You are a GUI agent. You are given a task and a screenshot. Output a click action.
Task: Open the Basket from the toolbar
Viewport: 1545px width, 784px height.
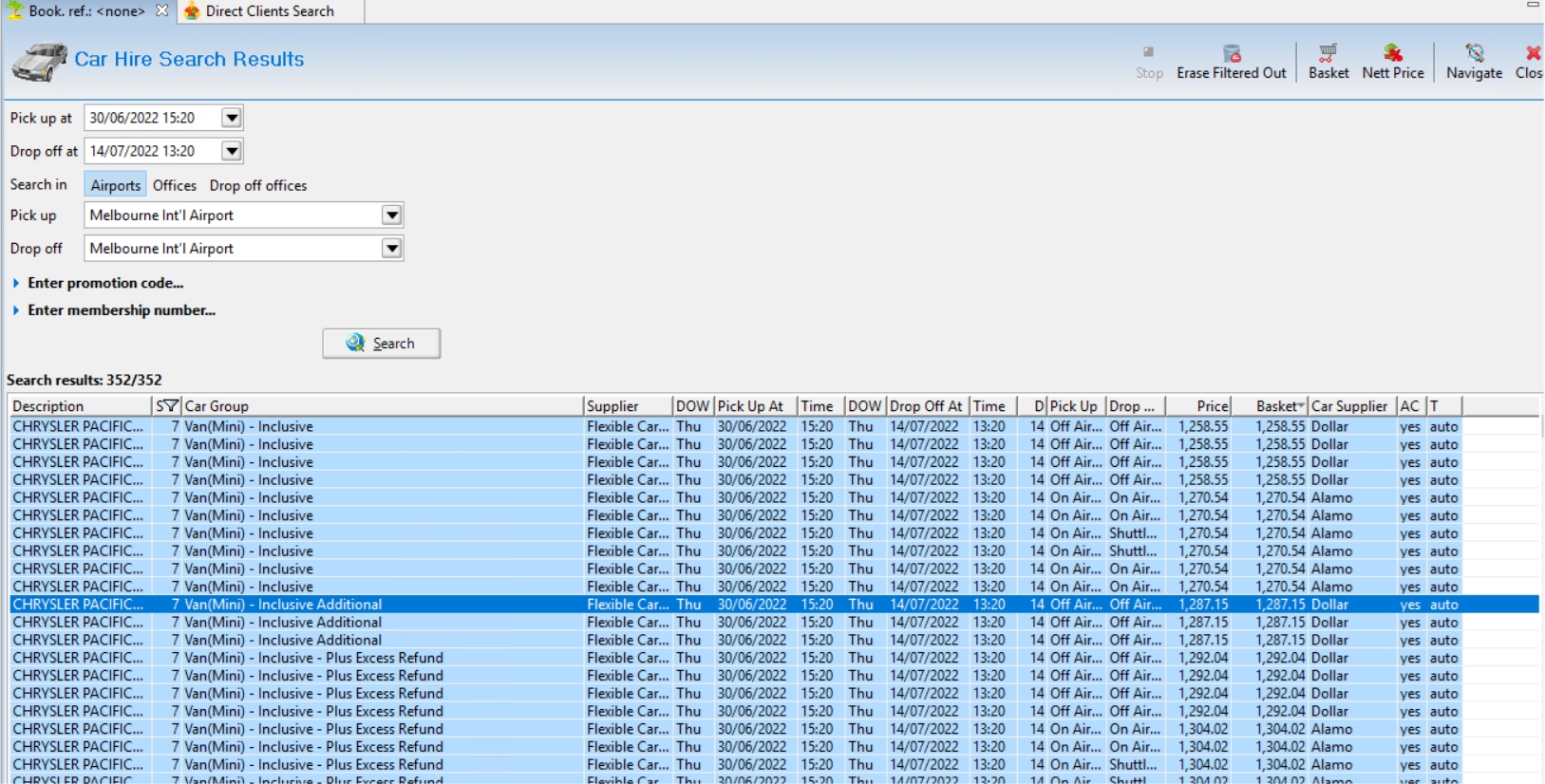click(x=1328, y=62)
